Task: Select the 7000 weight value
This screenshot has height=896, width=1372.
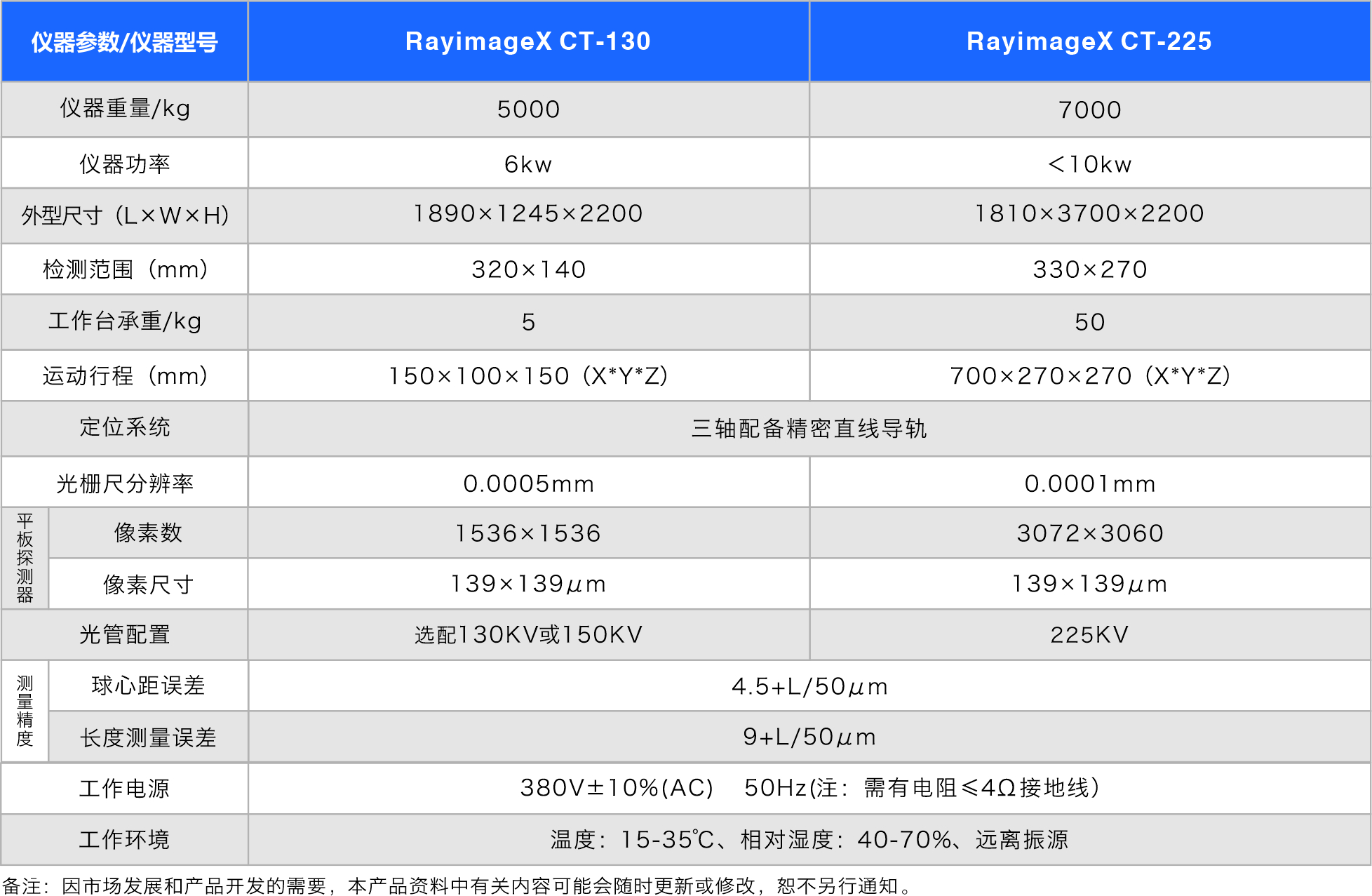Action: (1089, 109)
